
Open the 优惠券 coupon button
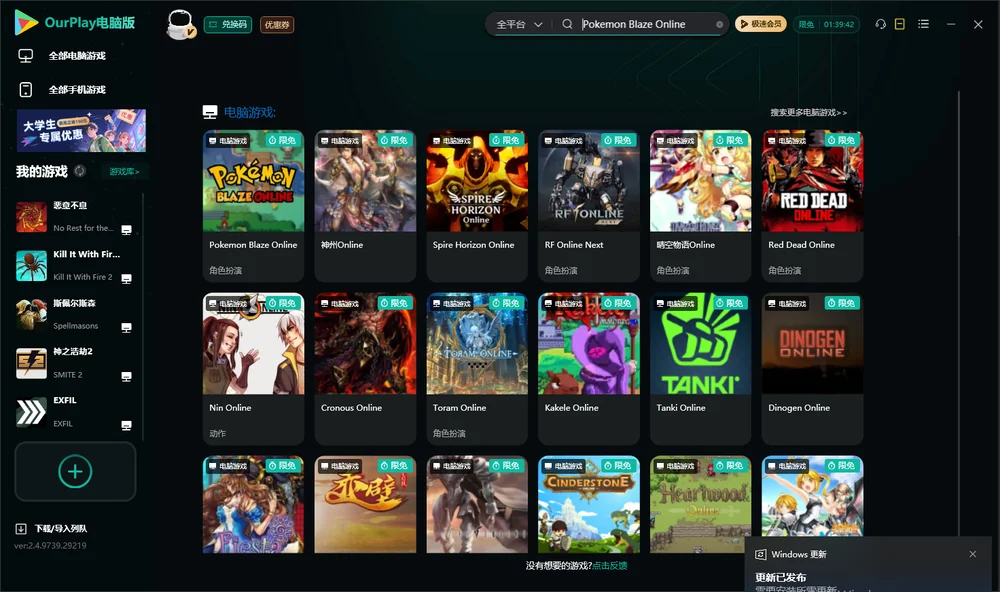(x=277, y=25)
